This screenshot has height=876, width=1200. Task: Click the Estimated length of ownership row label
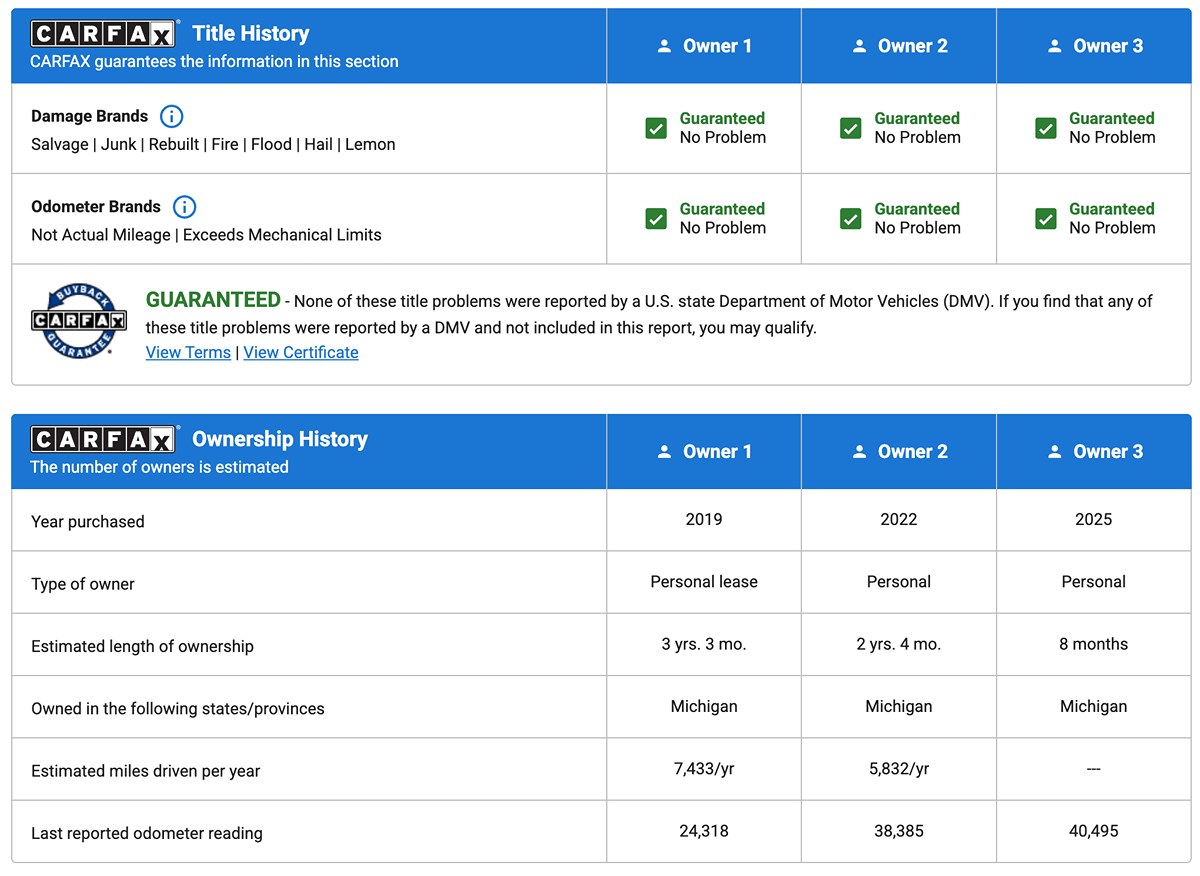(142, 646)
